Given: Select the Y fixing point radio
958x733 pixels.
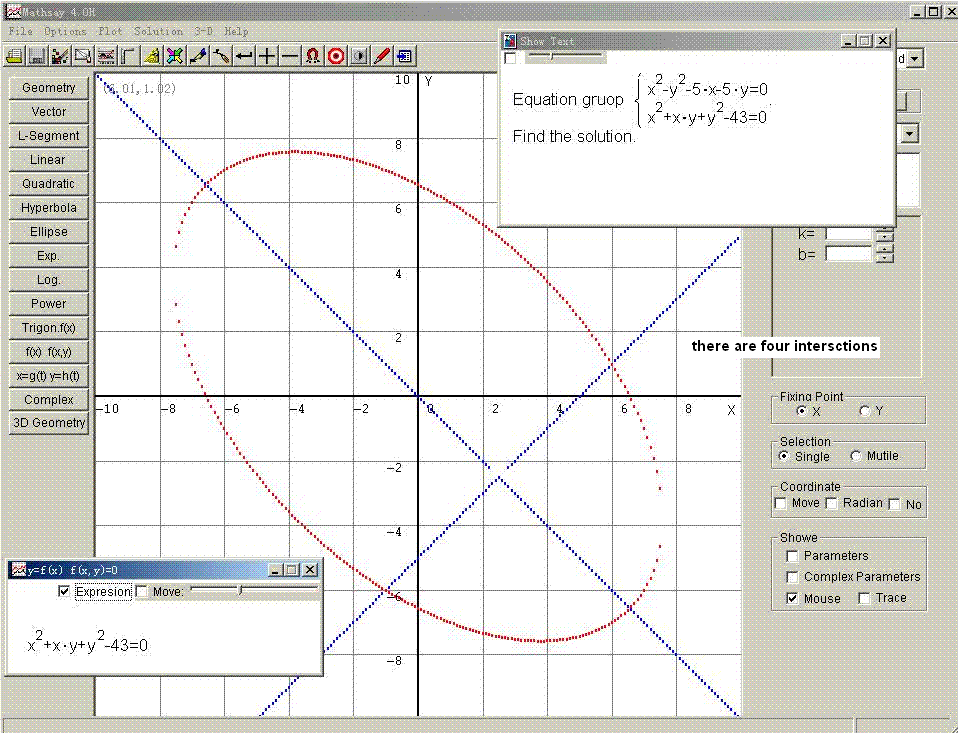Looking at the screenshot, I should 865,411.
